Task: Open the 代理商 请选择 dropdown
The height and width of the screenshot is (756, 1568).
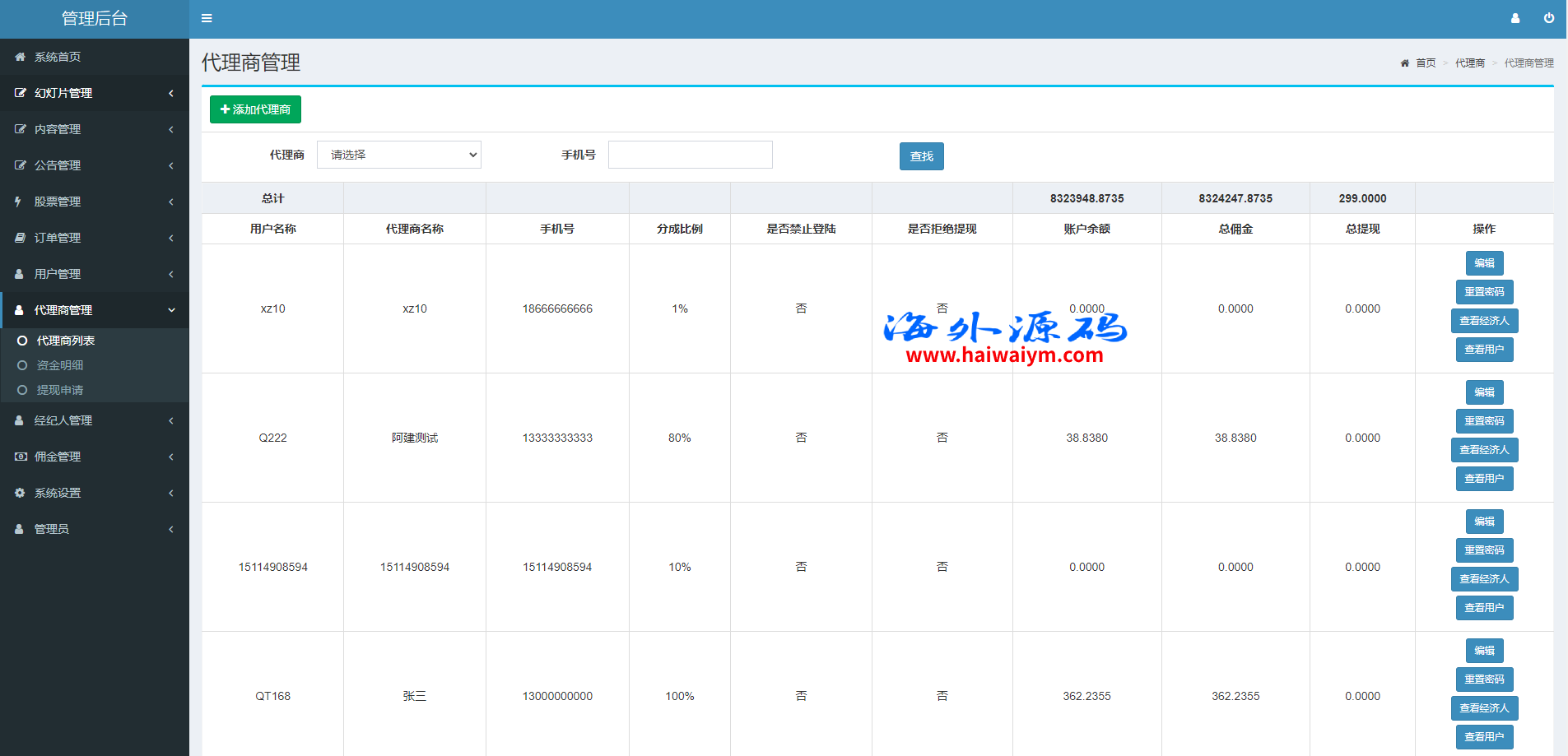Action: [x=398, y=155]
